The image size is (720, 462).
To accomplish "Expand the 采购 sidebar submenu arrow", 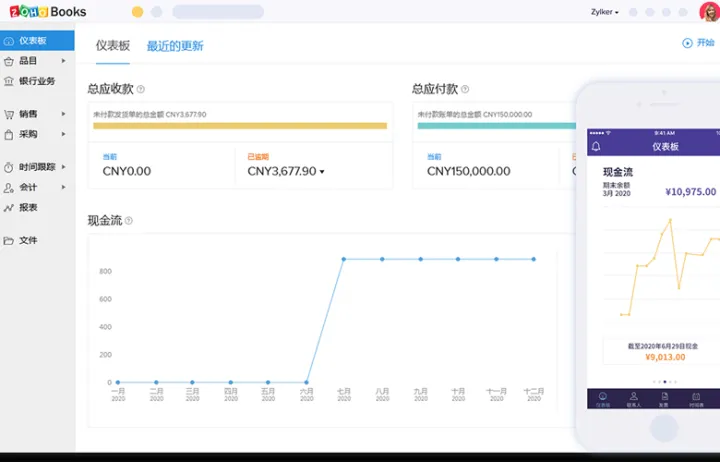I will tap(64, 134).
